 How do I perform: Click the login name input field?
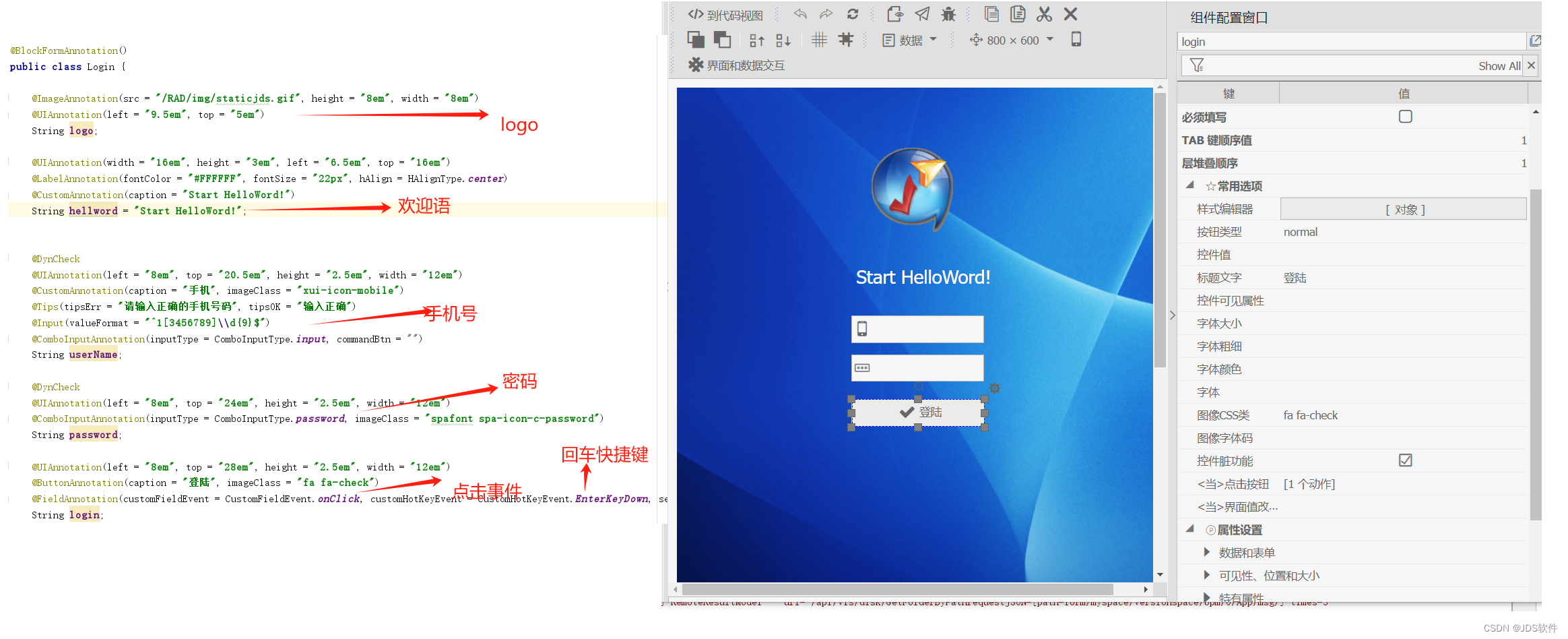(1351, 42)
